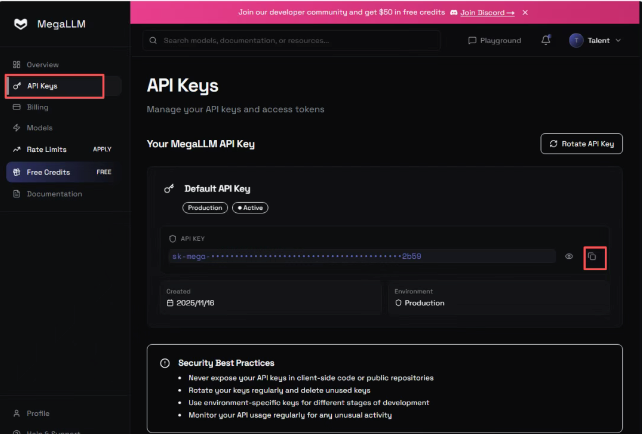Screen dimensions: 642x434
Task: Click the Default API Key title
Action: click(x=217, y=189)
